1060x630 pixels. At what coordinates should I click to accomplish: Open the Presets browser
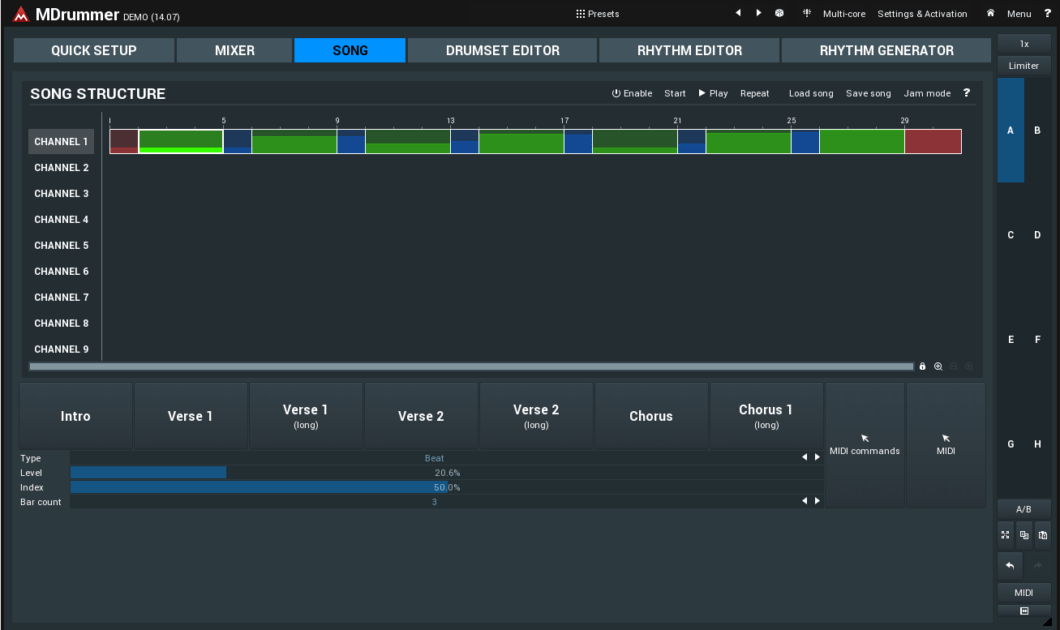597,14
